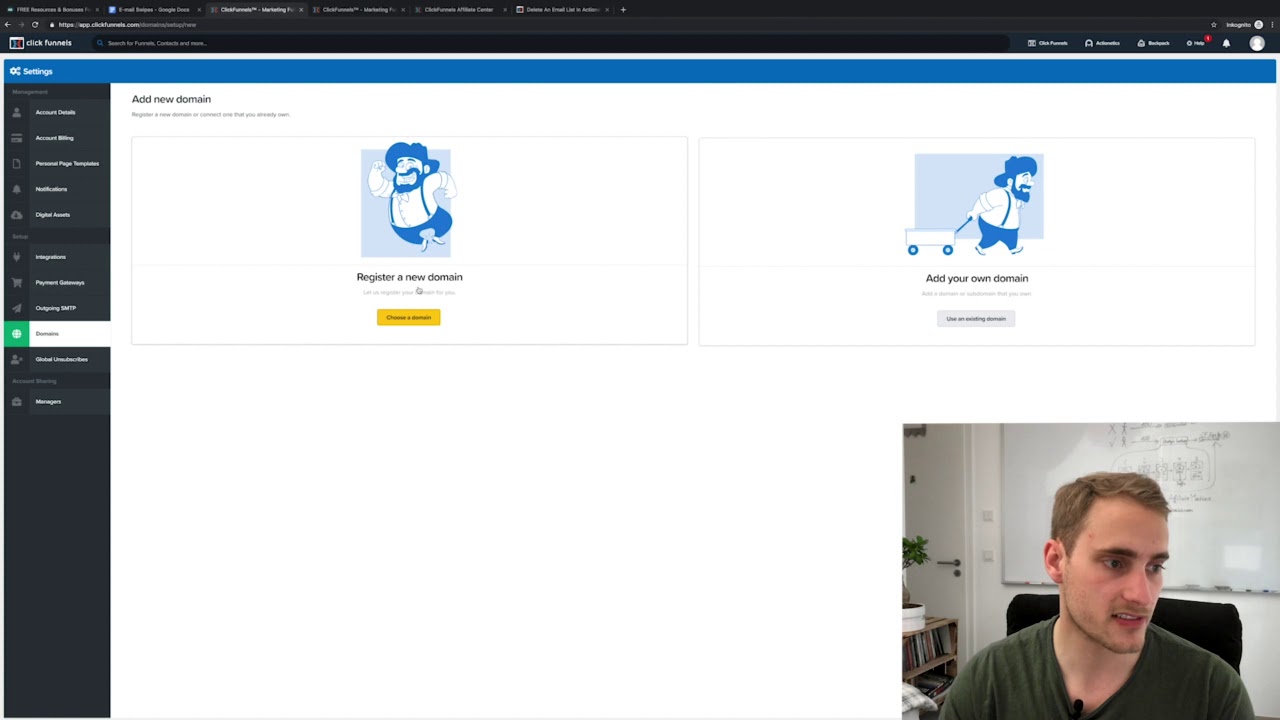Screen dimensions: 1280x720
Task: Click the Register a new domain illustration
Action: pos(406,200)
